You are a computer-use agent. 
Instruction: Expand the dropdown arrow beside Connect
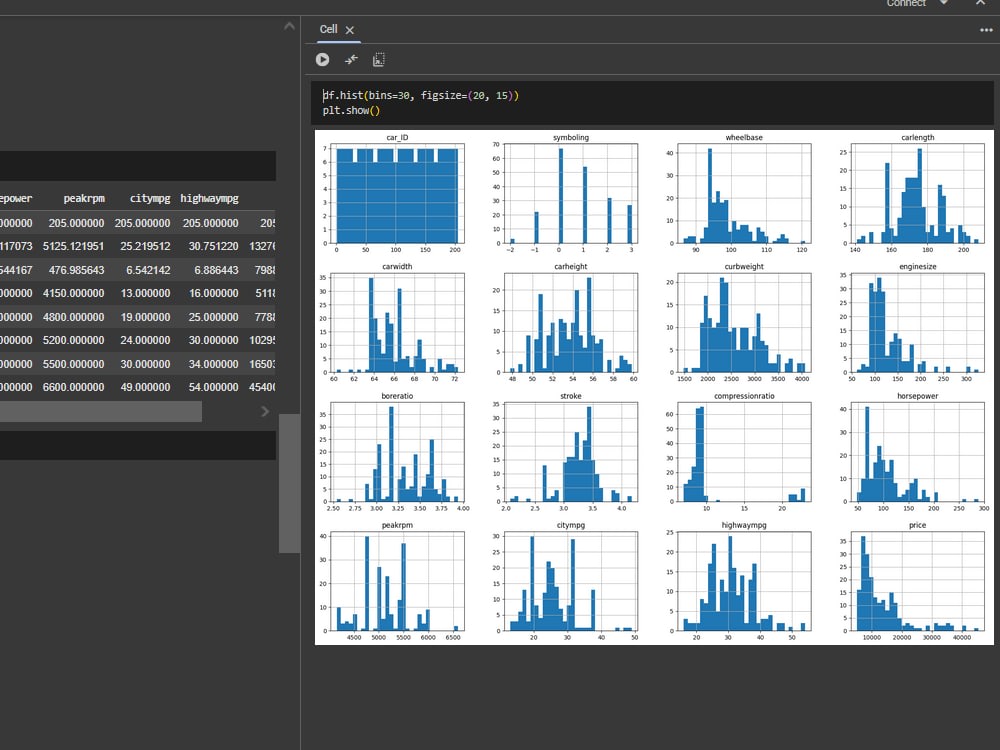(x=944, y=3)
